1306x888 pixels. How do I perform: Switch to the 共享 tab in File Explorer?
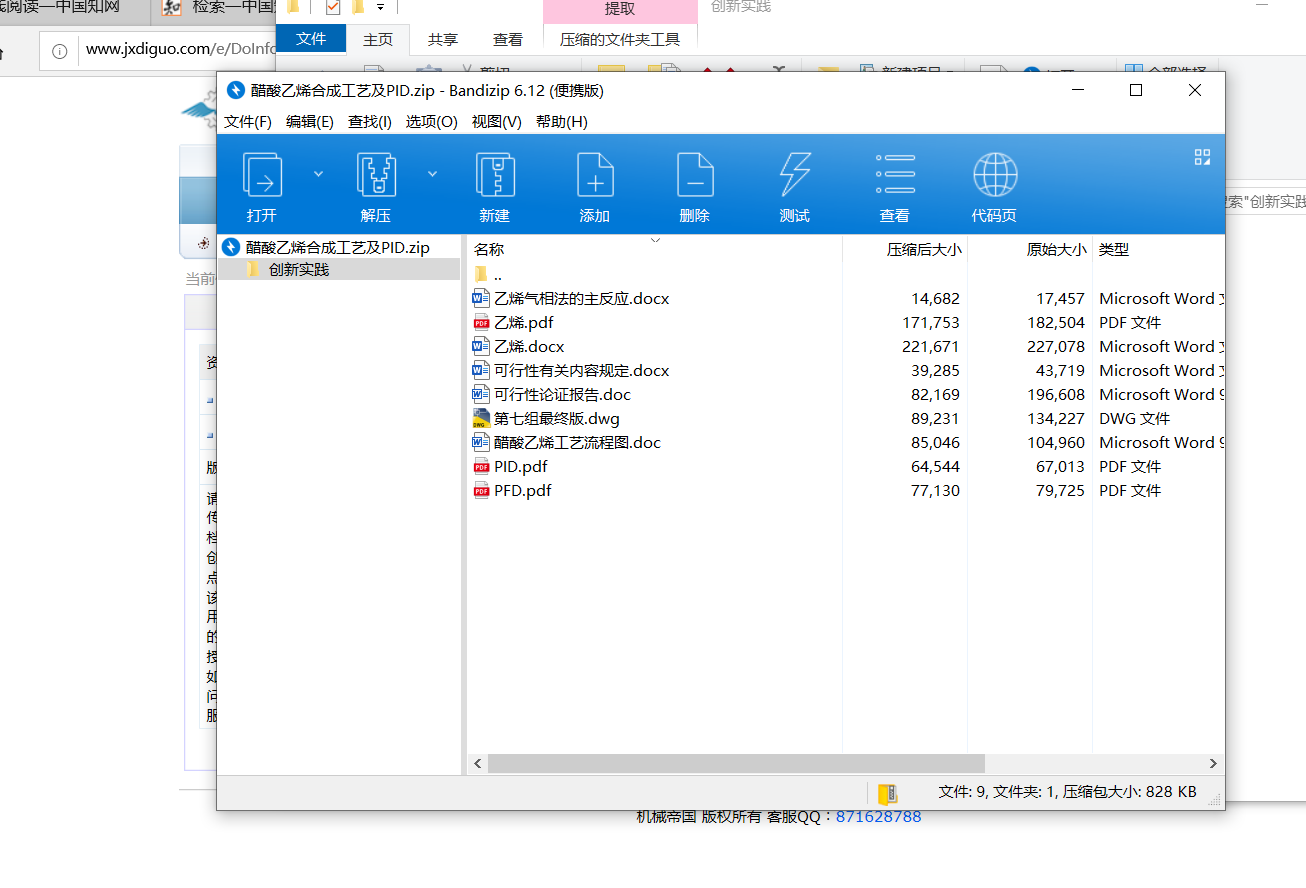tap(443, 39)
